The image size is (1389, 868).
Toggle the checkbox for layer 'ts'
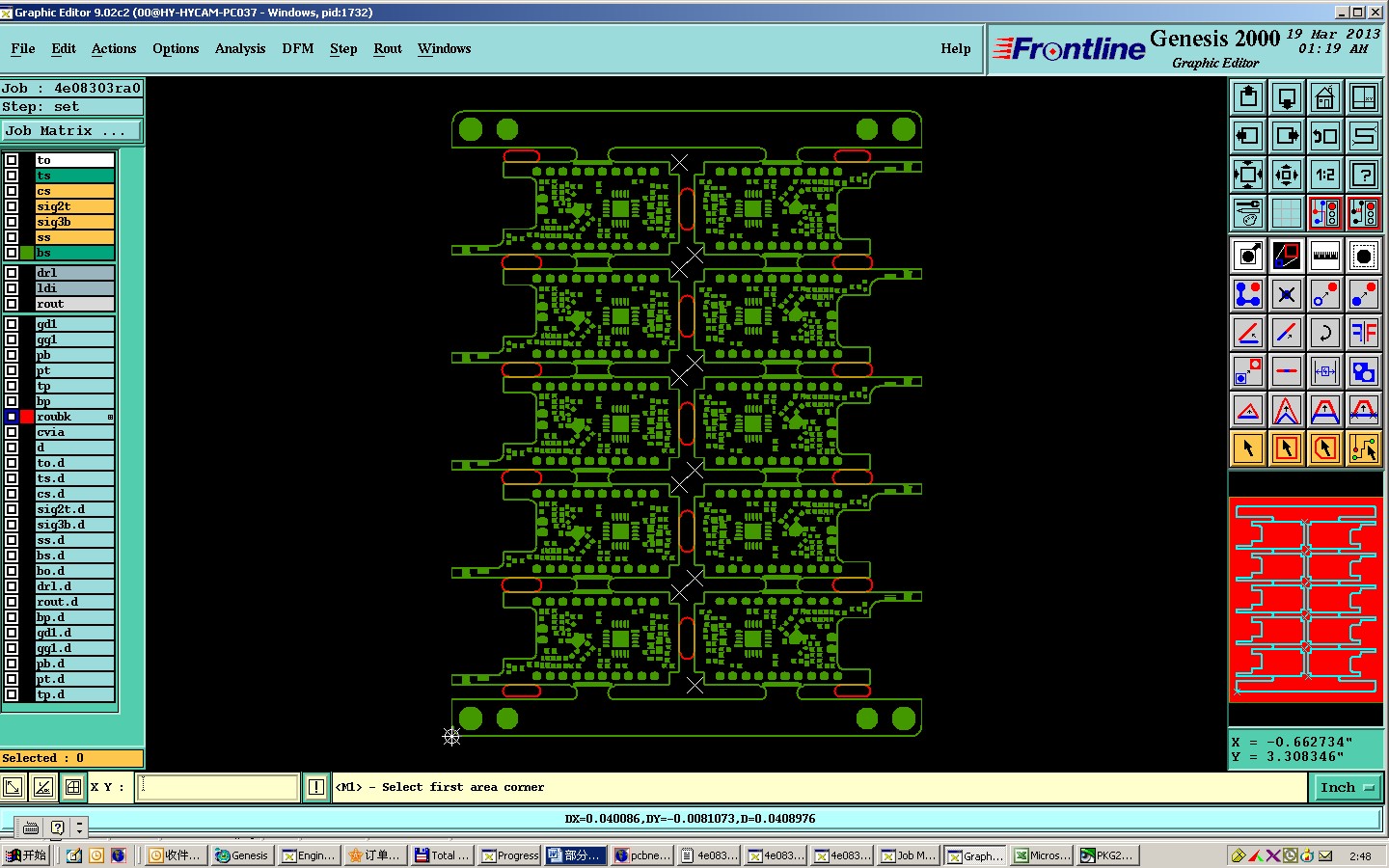tap(12, 176)
